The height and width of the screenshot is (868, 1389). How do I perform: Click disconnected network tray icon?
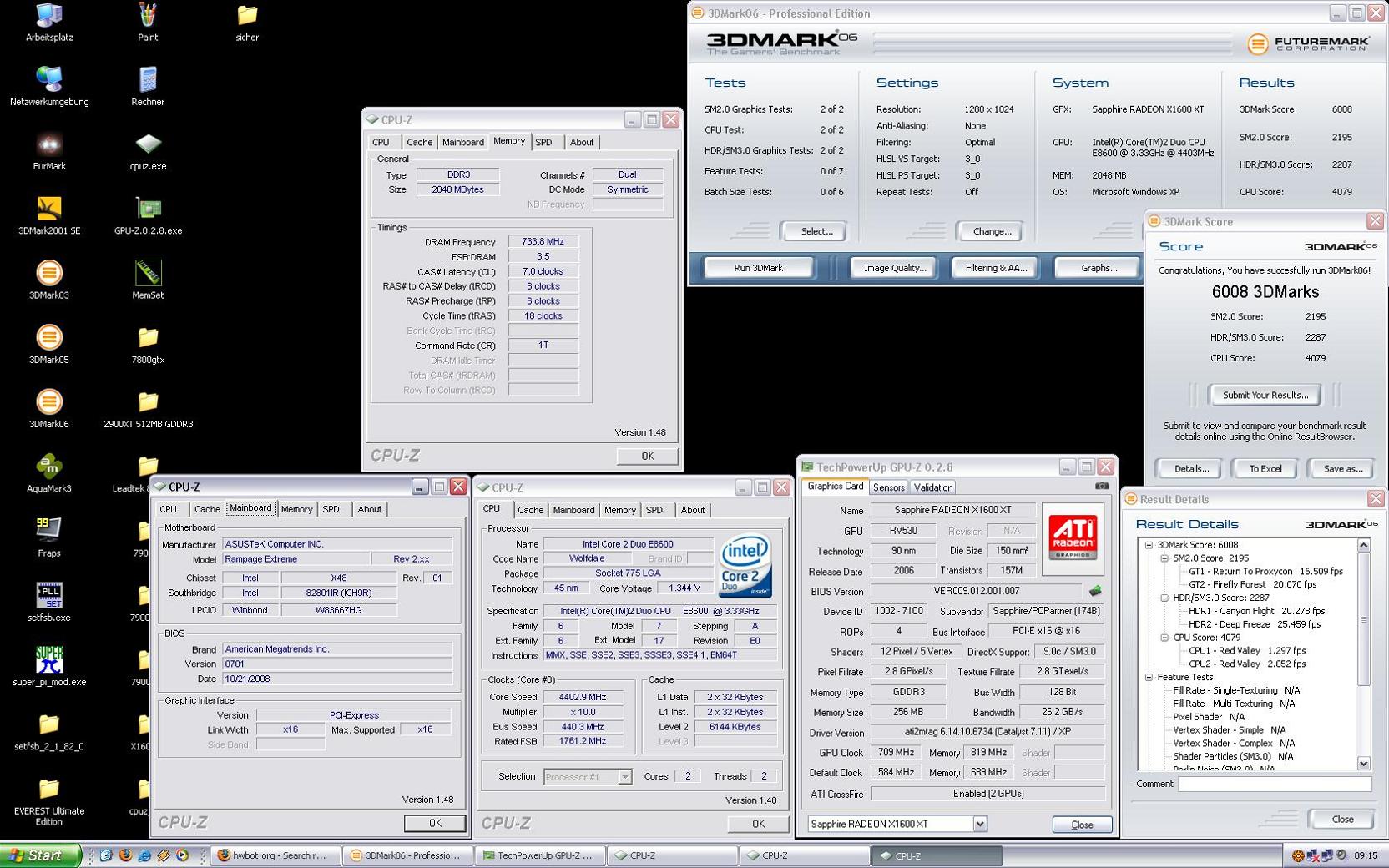click(1313, 855)
